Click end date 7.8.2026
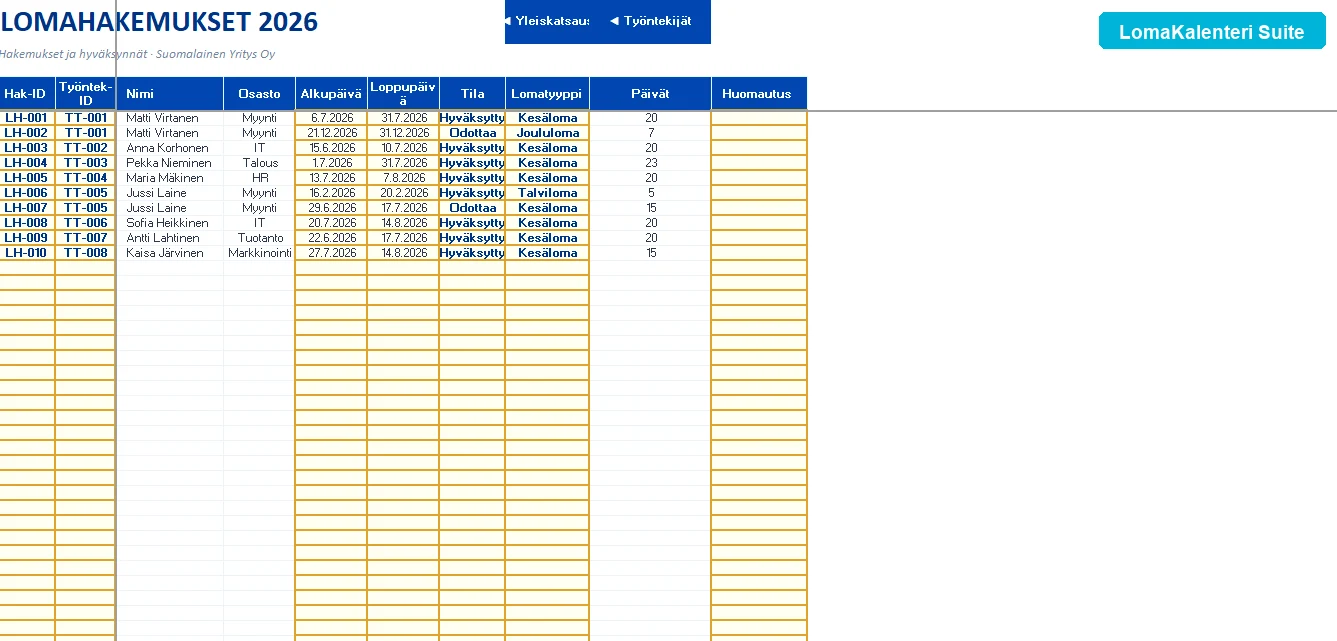The image size is (1337, 641). click(x=403, y=178)
